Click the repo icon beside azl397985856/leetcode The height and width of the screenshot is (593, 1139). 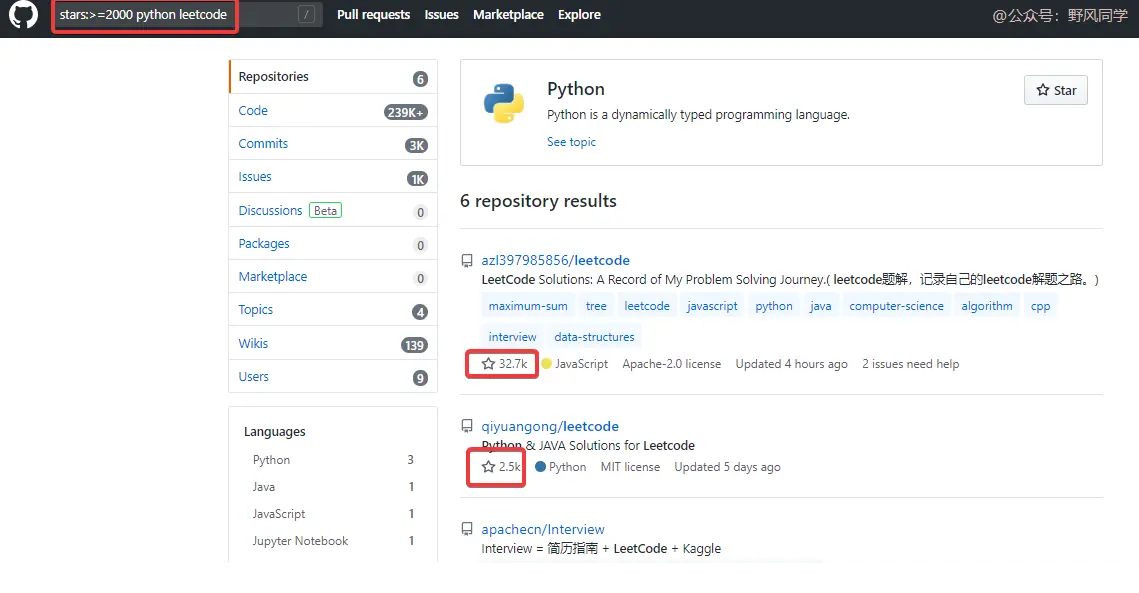[467, 261]
